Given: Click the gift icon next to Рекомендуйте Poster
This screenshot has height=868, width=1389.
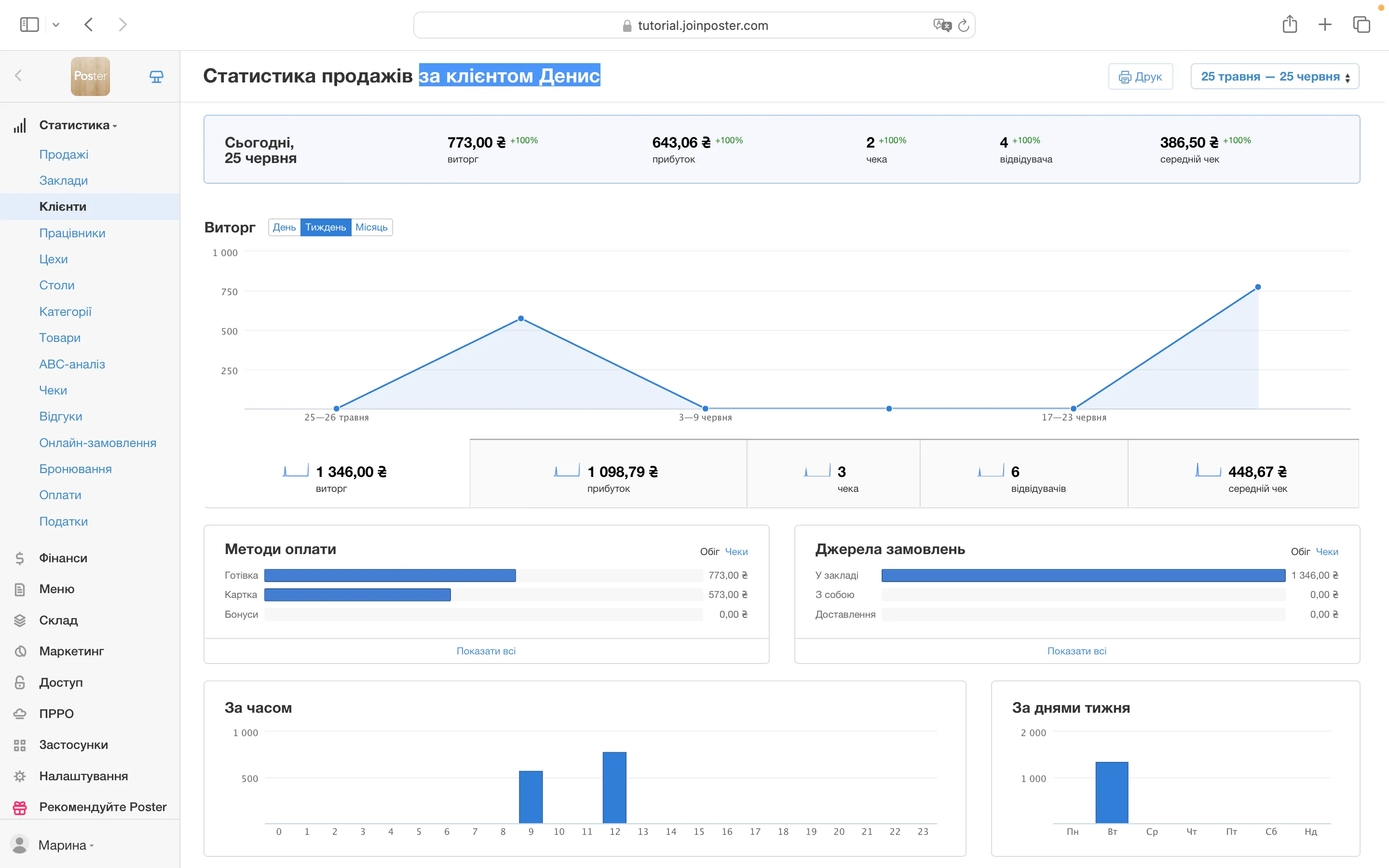Looking at the screenshot, I should pyautogui.click(x=20, y=807).
